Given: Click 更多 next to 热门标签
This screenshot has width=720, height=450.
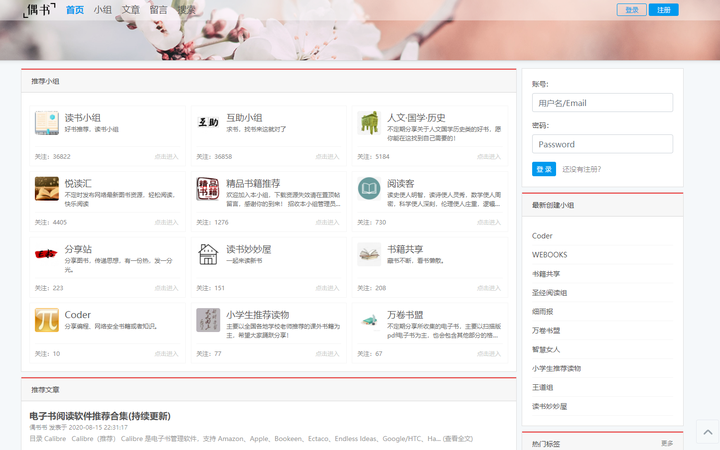Looking at the screenshot, I should pyautogui.click(x=667, y=443).
